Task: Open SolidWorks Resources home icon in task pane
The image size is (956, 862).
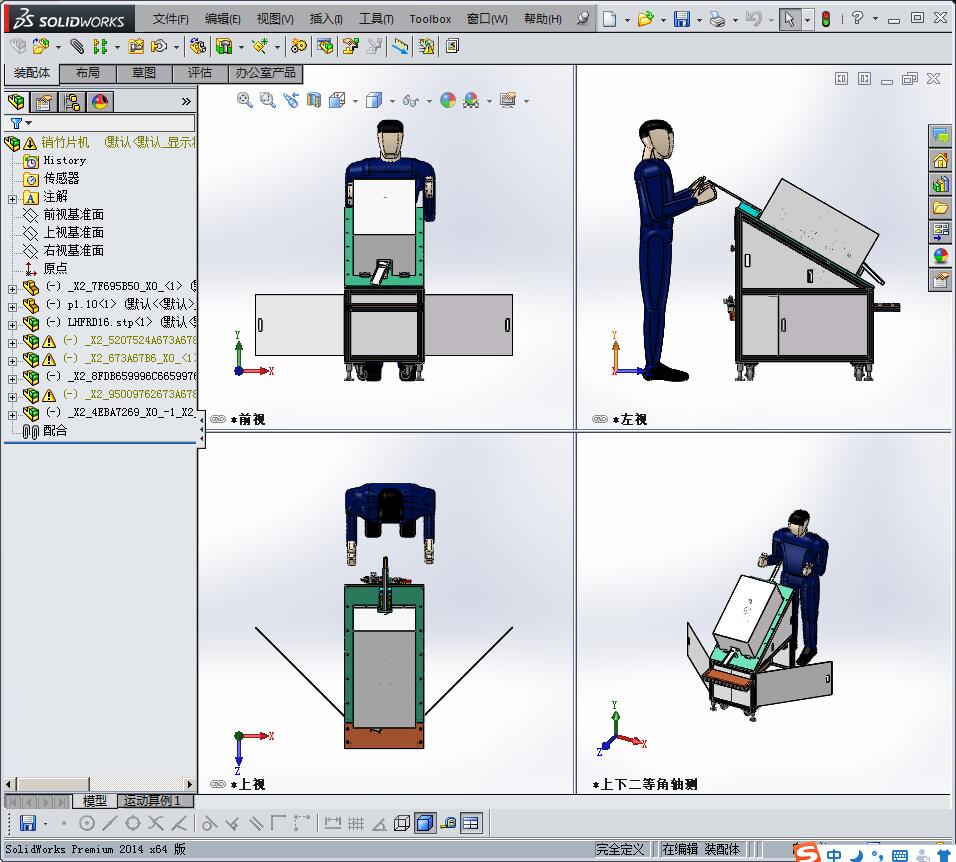Action: coord(940,160)
